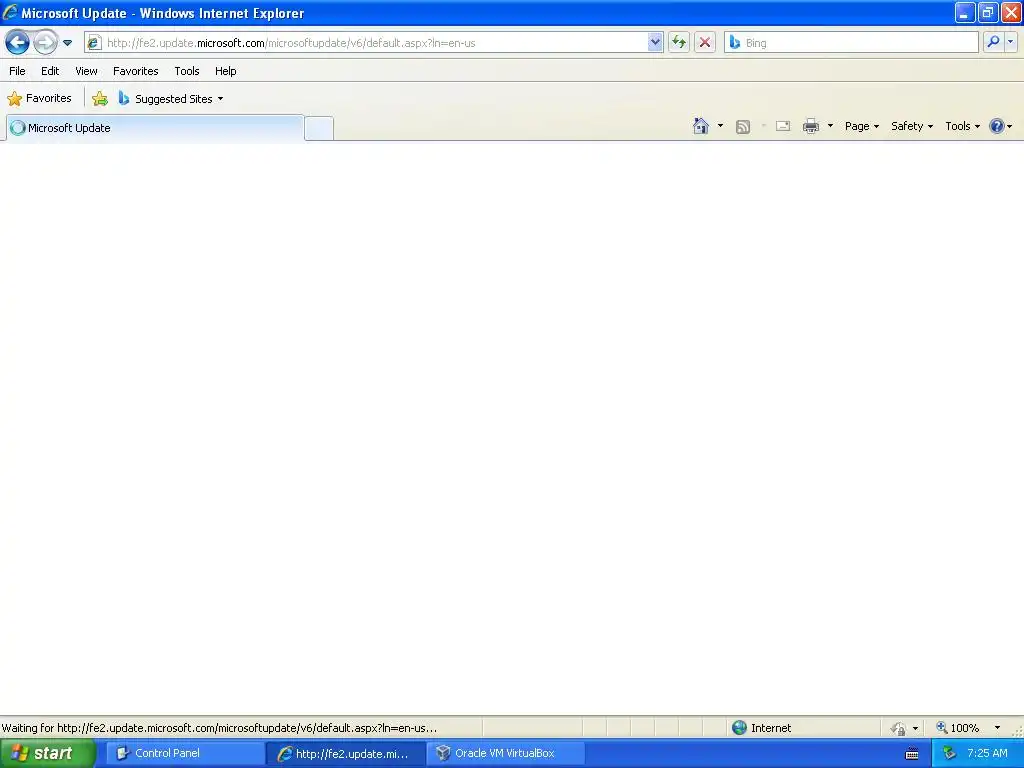This screenshot has width=1024, height=768.
Task: Open the recent pages dropdown arrow
Action: point(67,43)
